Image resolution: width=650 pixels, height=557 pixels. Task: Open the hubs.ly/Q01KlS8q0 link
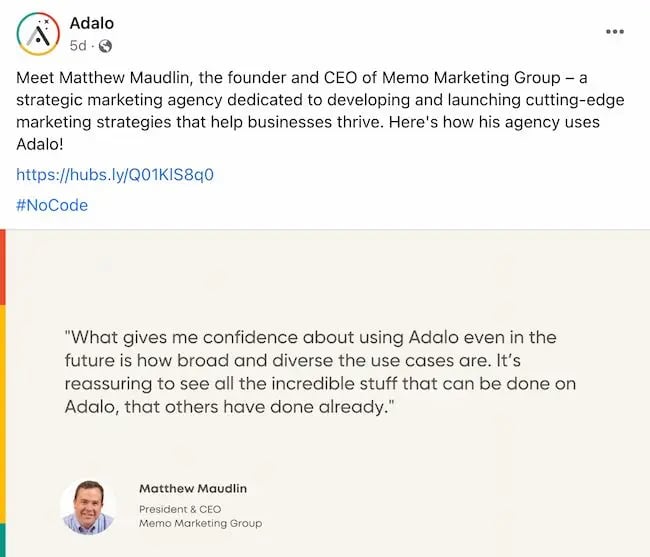115,175
